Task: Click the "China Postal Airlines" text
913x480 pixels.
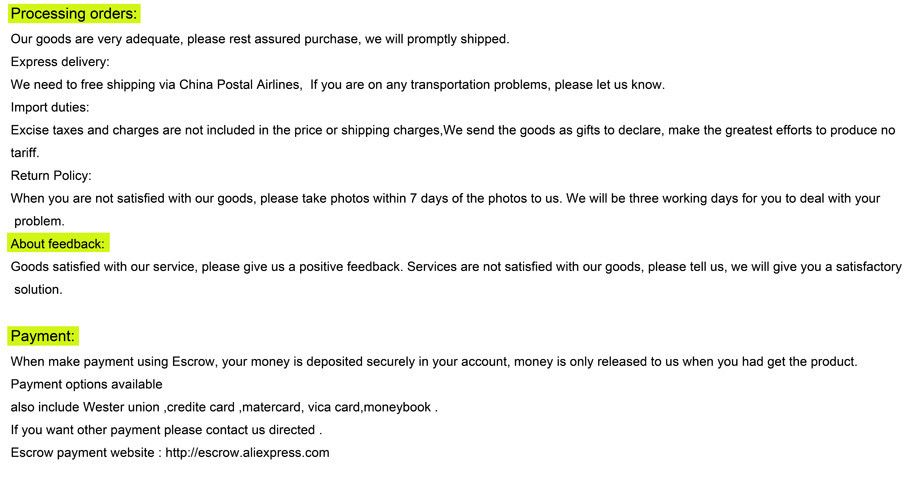Action: tap(240, 85)
